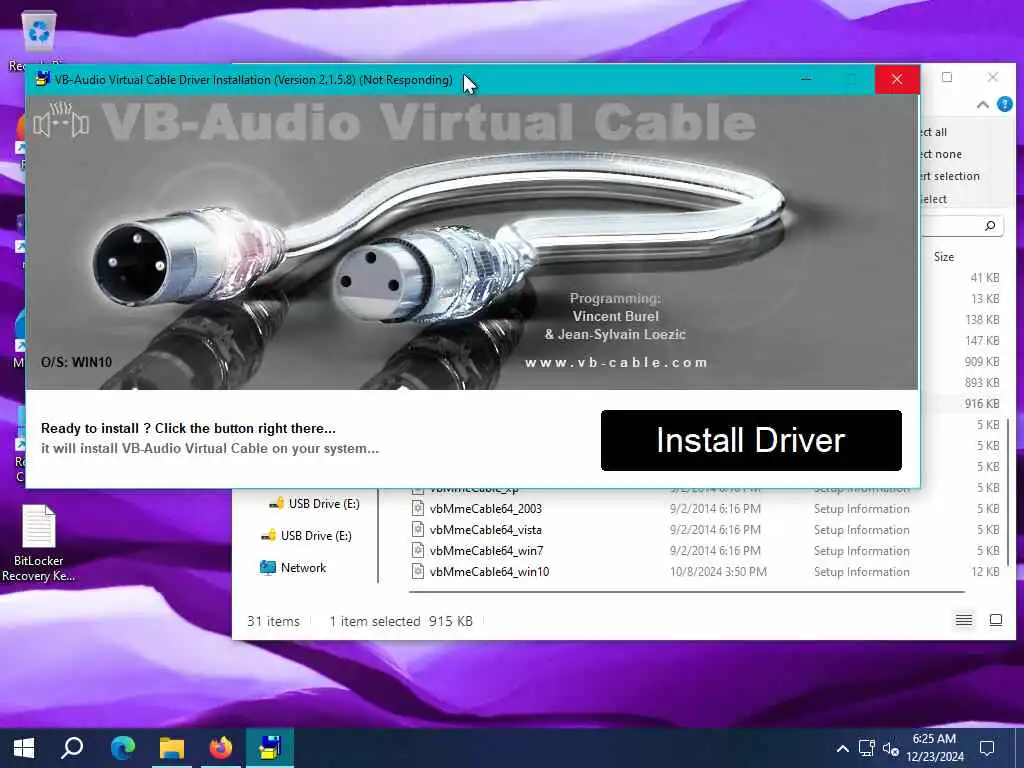1024x768 pixels.
Task: Select the first USB Drive (E:) in Explorer tree
Action: pos(315,504)
